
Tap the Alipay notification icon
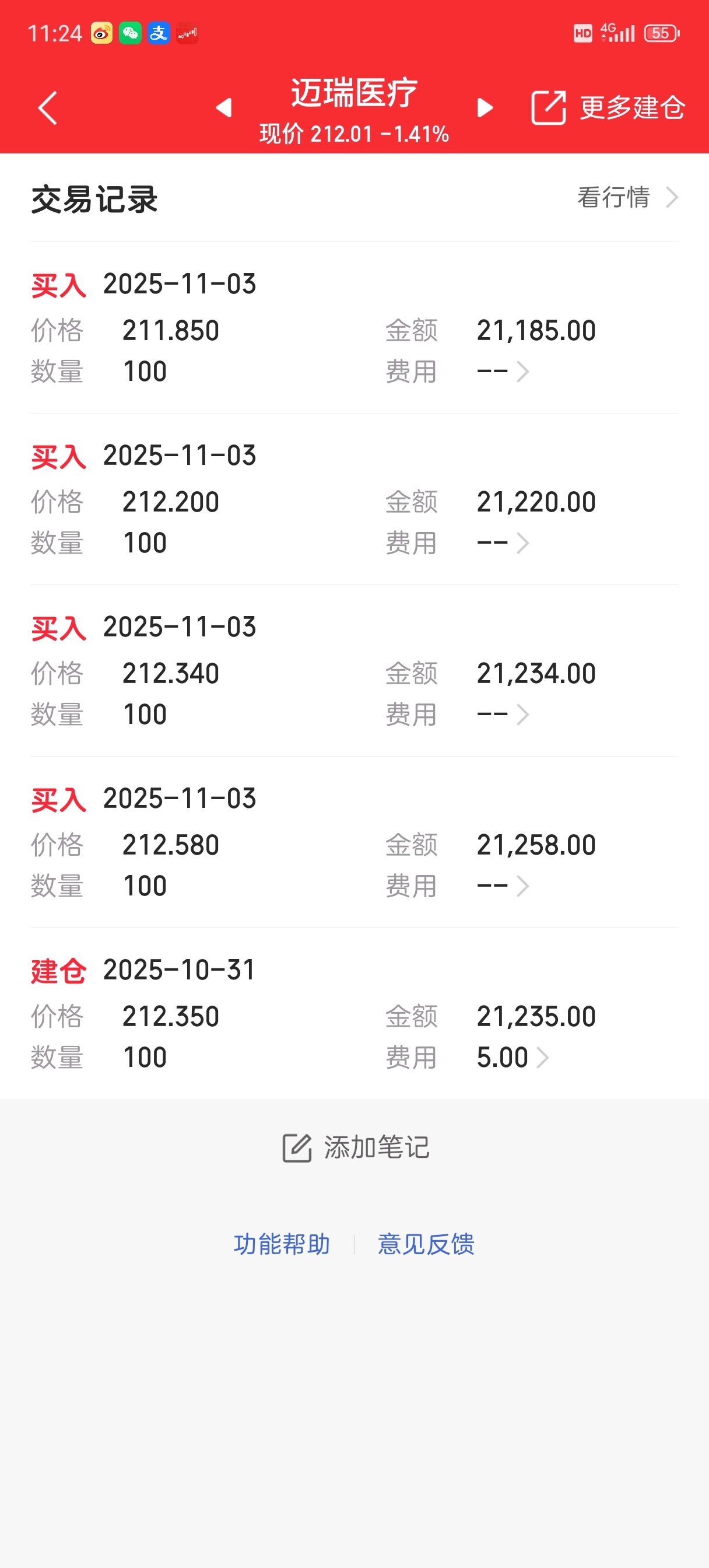pos(159,33)
